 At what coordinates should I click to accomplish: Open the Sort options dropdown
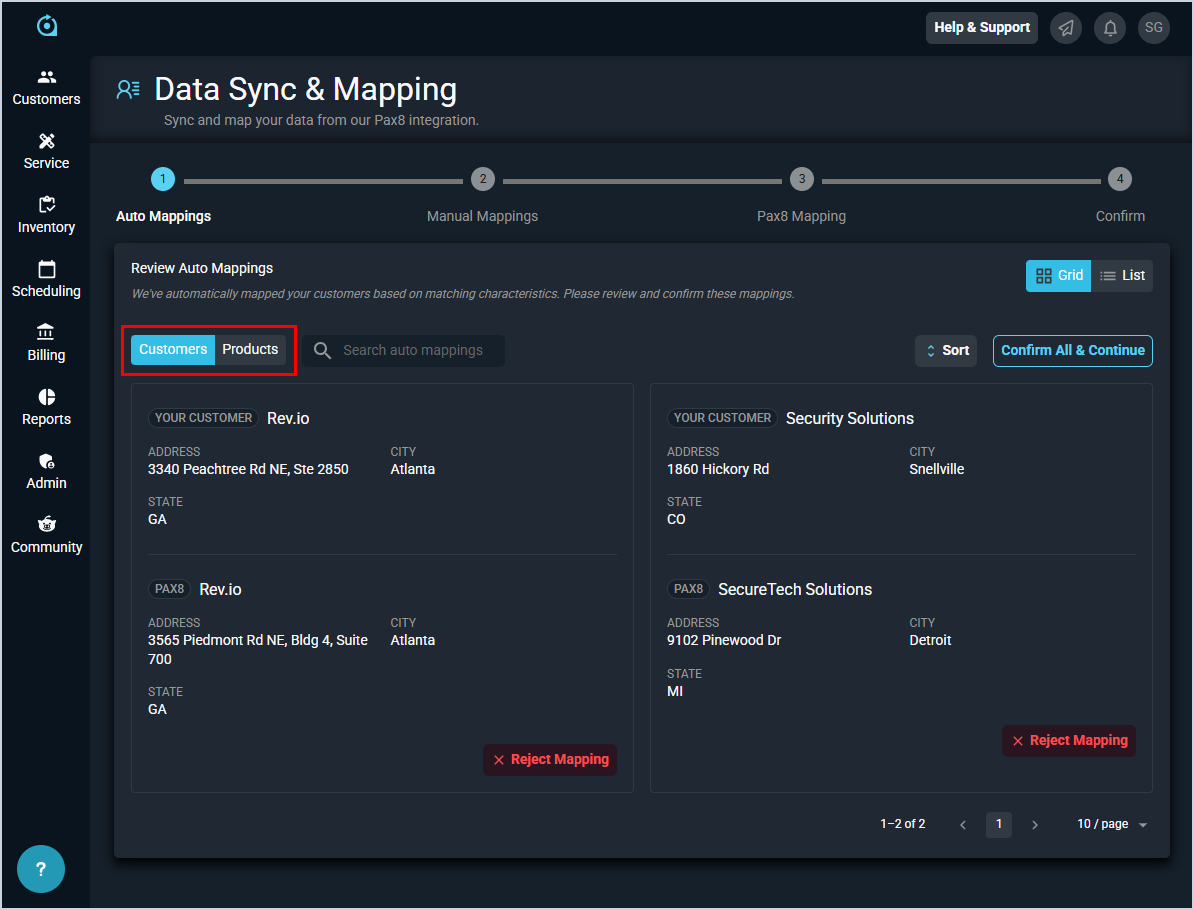coord(945,351)
